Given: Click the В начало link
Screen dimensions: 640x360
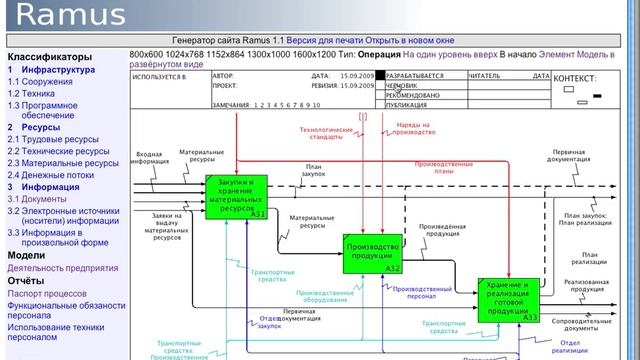Looking at the screenshot, I should [518, 54].
